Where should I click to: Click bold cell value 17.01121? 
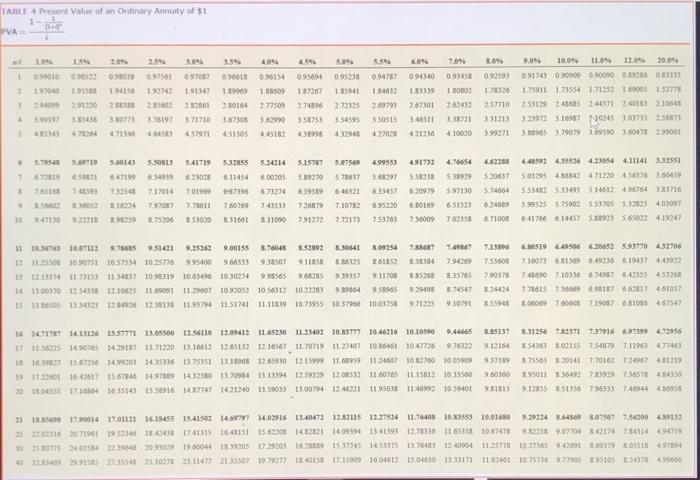click(x=121, y=420)
